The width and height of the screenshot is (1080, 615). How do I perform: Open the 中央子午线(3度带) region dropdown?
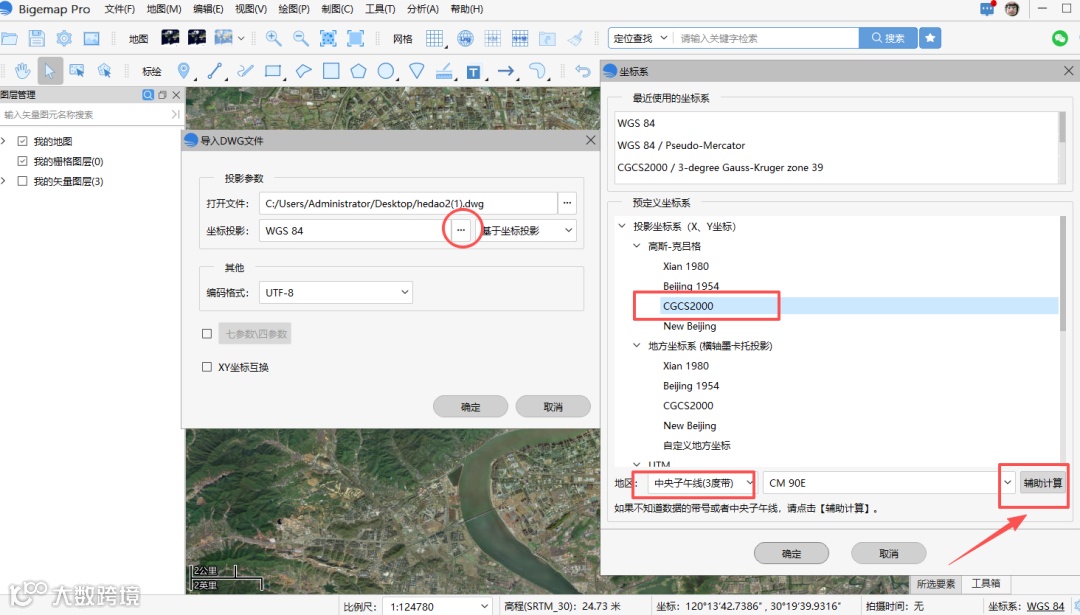point(701,483)
